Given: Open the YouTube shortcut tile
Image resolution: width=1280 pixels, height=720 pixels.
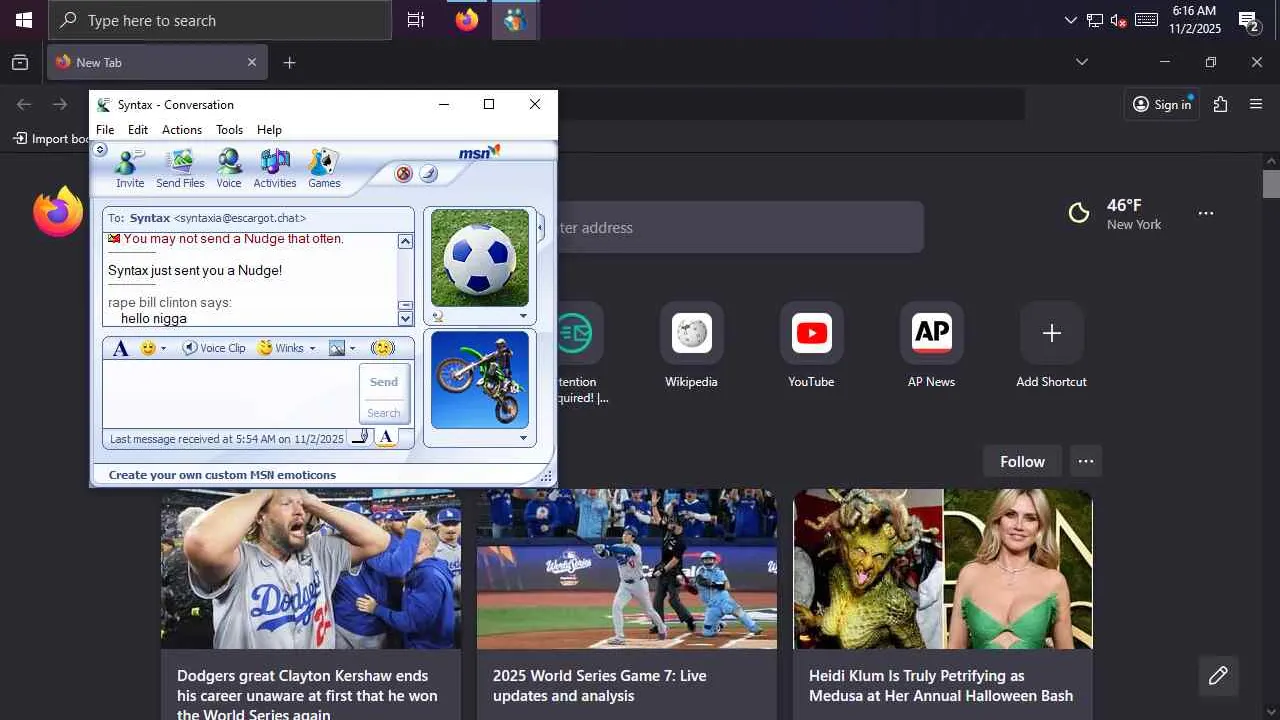Looking at the screenshot, I should (811, 346).
